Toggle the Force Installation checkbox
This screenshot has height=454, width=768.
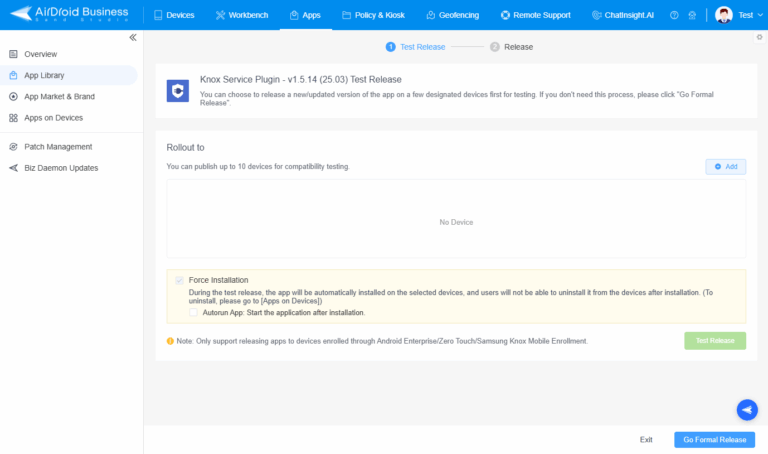coord(180,280)
